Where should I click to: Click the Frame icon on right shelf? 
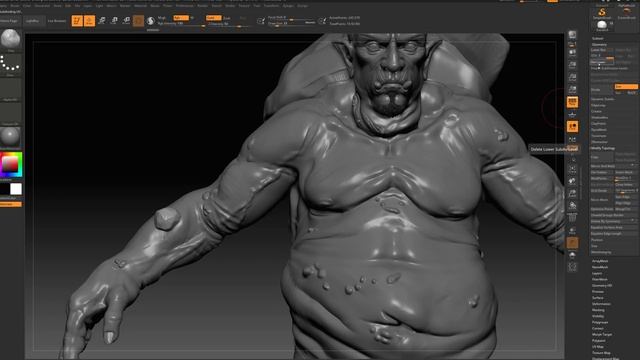tap(572, 169)
